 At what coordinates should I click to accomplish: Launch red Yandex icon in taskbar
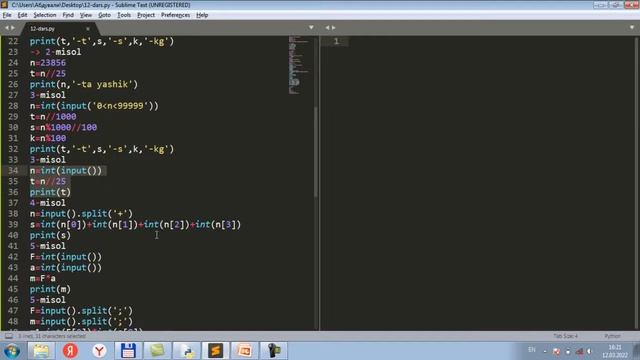70,351
